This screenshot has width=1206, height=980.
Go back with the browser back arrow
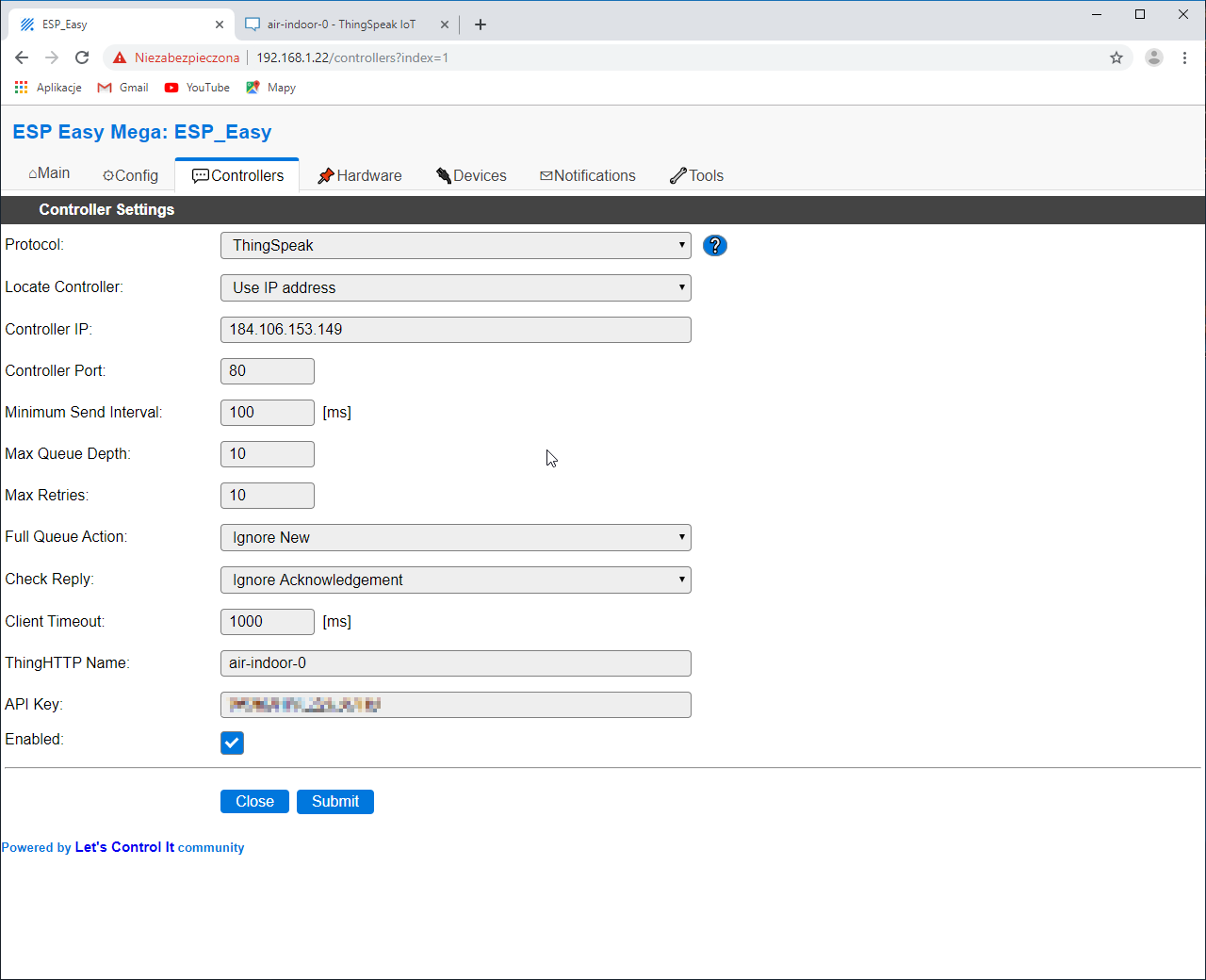(x=22, y=57)
